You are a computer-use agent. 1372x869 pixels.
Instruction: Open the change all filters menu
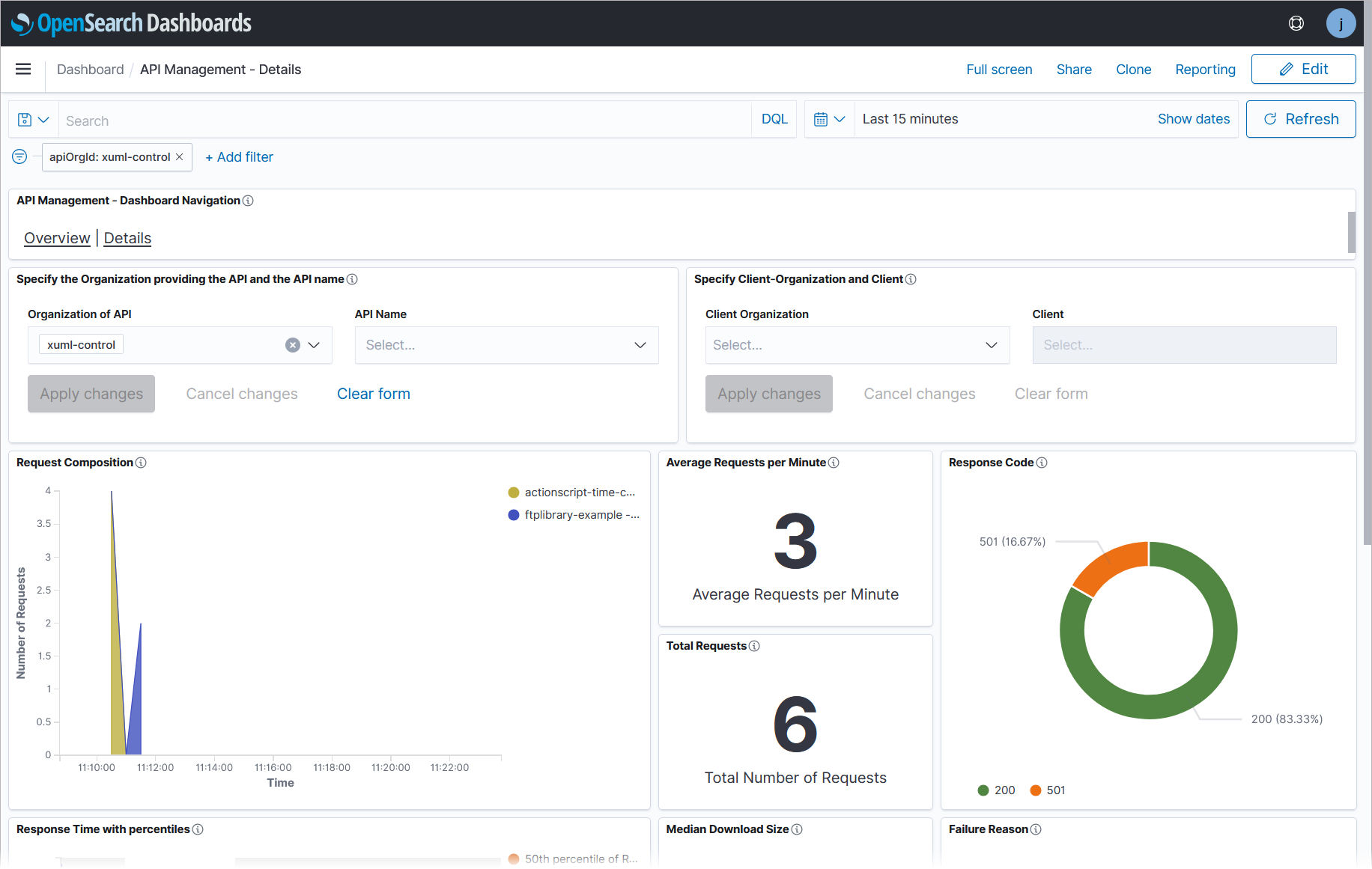point(19,156)
